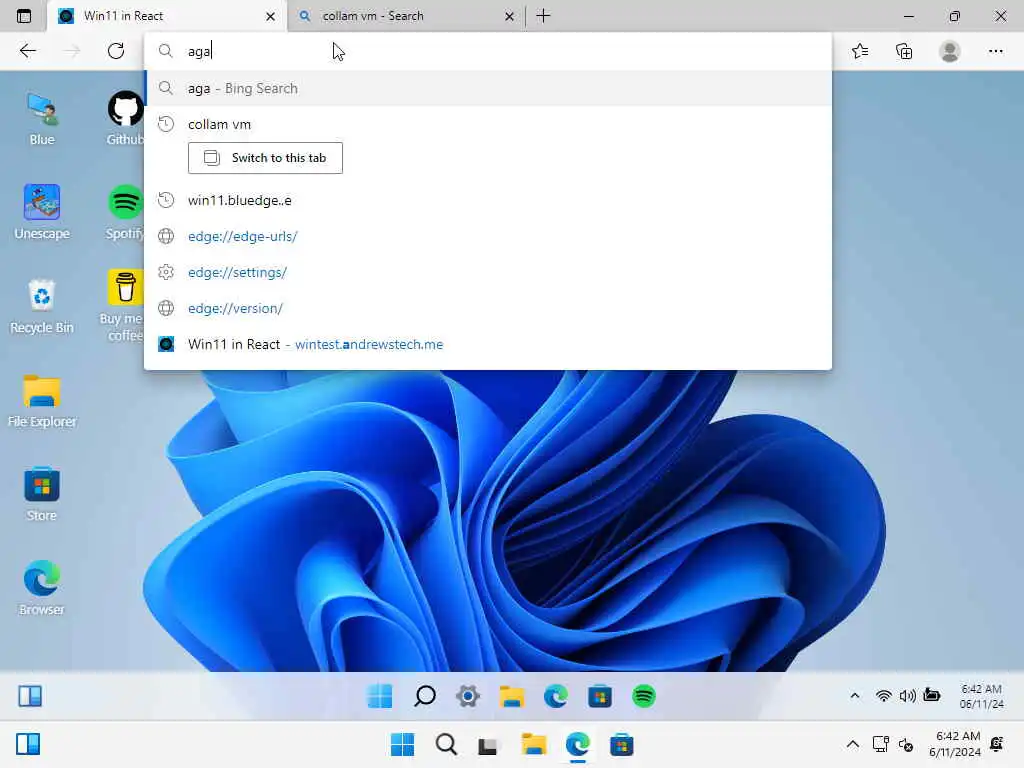Screen dimensions: 1024x768
Task: Open the Start menu in the inner taskbar
Action: (379, 696)
